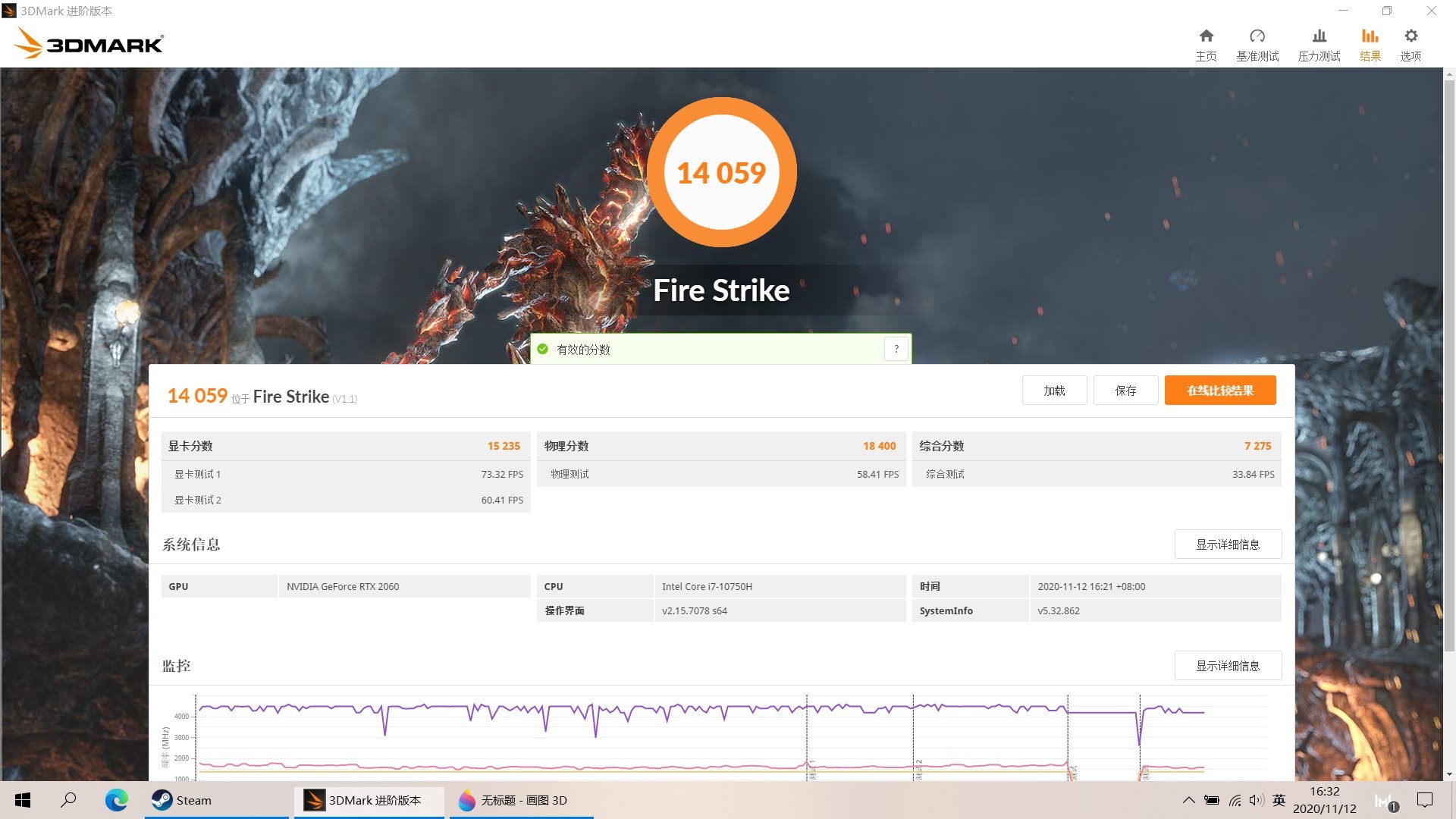The image size is (1456, 819).
Task: Select the 结果 results tab
Action: coord(1370,45)
